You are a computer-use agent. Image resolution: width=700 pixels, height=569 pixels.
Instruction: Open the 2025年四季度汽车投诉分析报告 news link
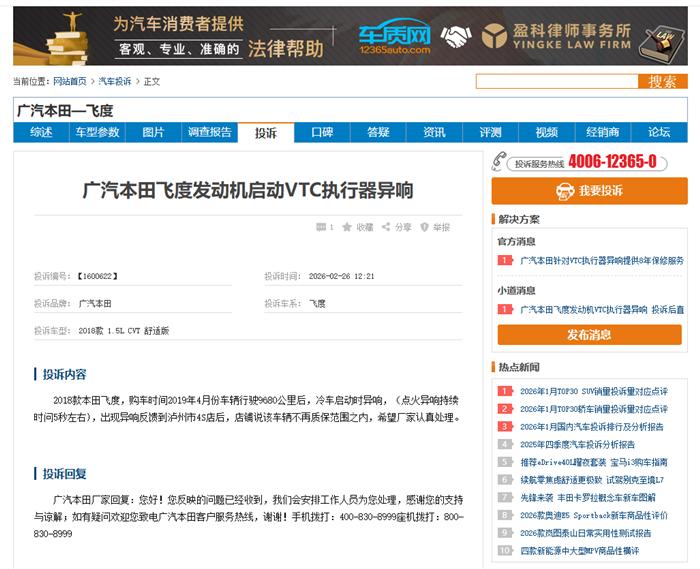click(x=577, y=444)
